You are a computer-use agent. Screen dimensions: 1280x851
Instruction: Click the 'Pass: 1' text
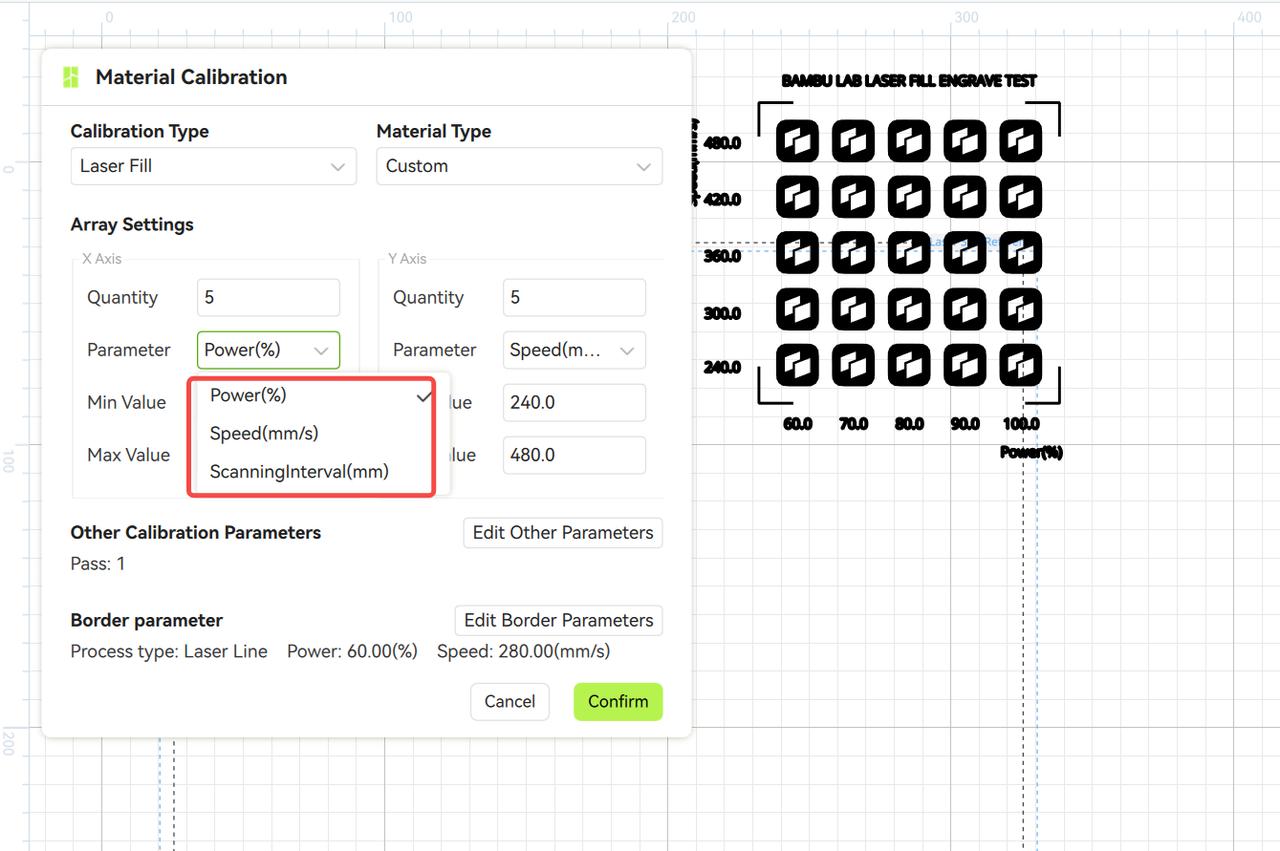(x=98, y=564)
